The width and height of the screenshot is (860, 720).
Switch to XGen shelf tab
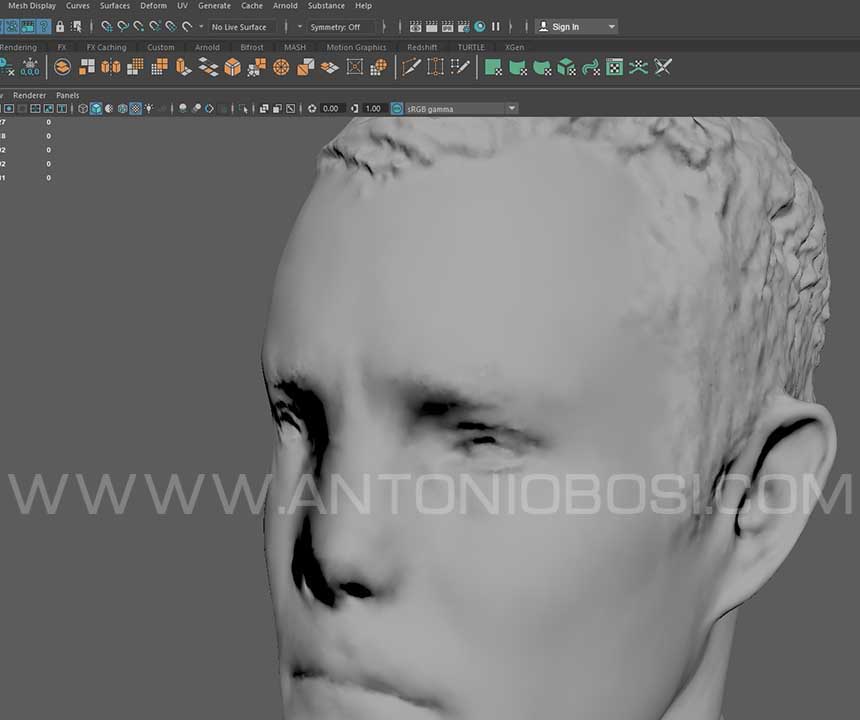pyautogui.click(x=514, y=47)
